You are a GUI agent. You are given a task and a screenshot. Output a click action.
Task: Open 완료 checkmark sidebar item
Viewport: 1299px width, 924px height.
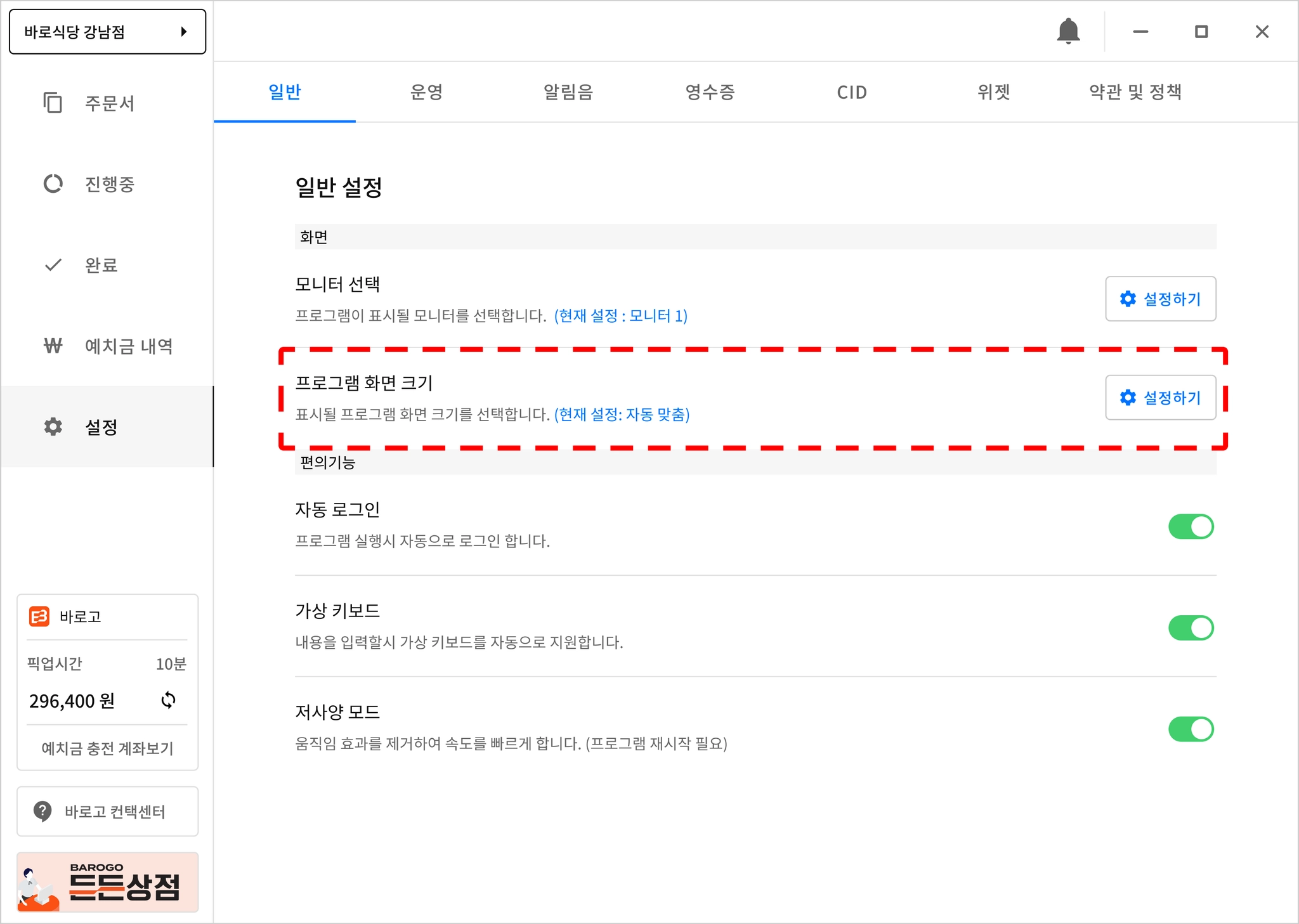tap(81, 265)
